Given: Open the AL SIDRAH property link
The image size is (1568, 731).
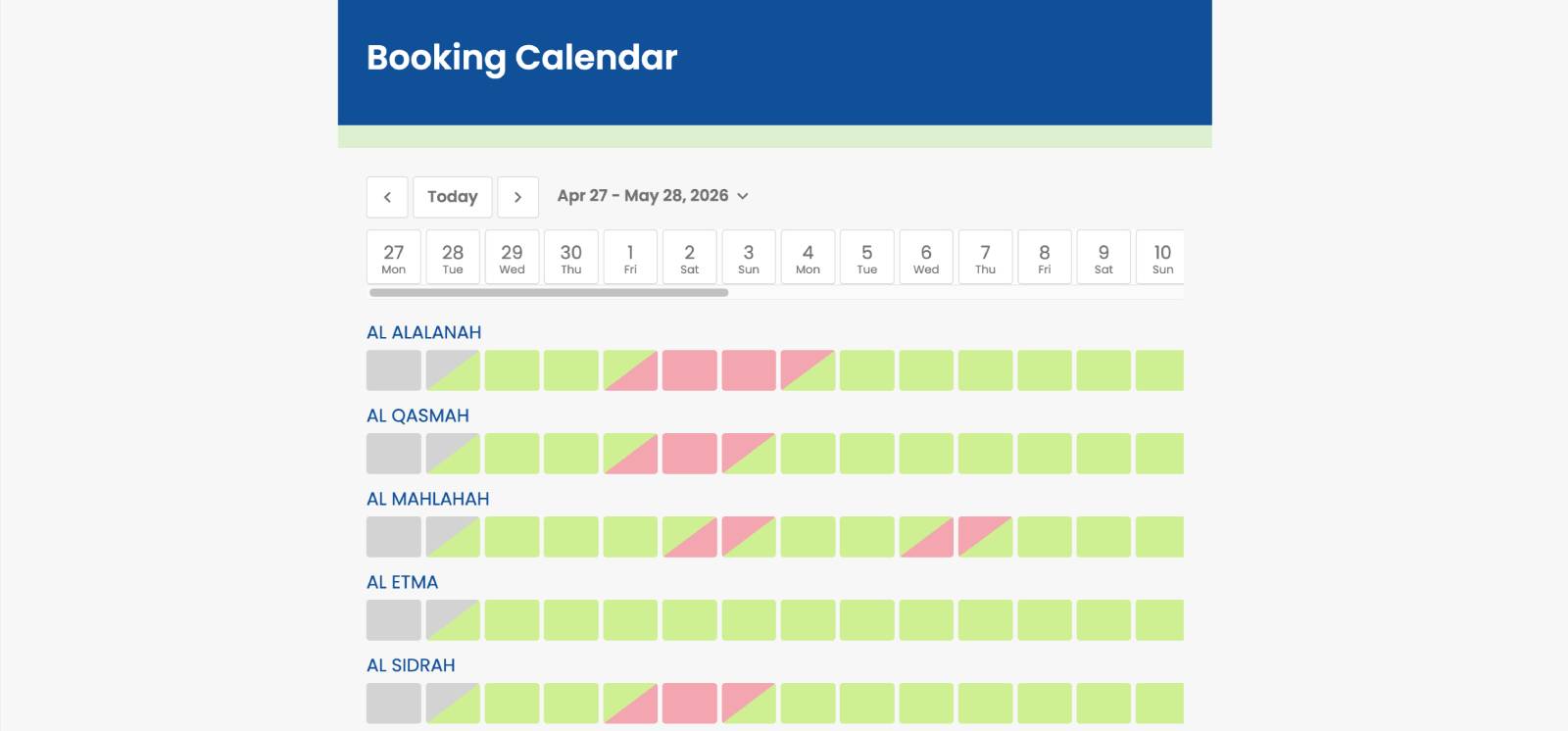Looking at the screenshot, I should coord(411,665).
